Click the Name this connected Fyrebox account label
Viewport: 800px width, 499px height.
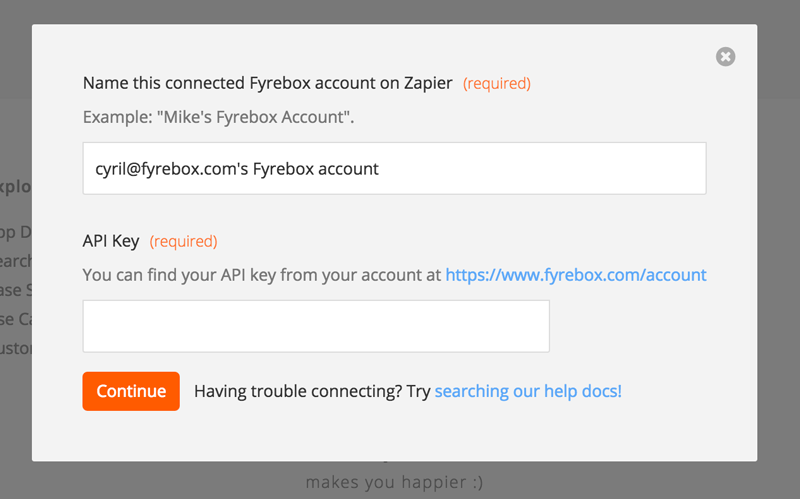(268, 83)
